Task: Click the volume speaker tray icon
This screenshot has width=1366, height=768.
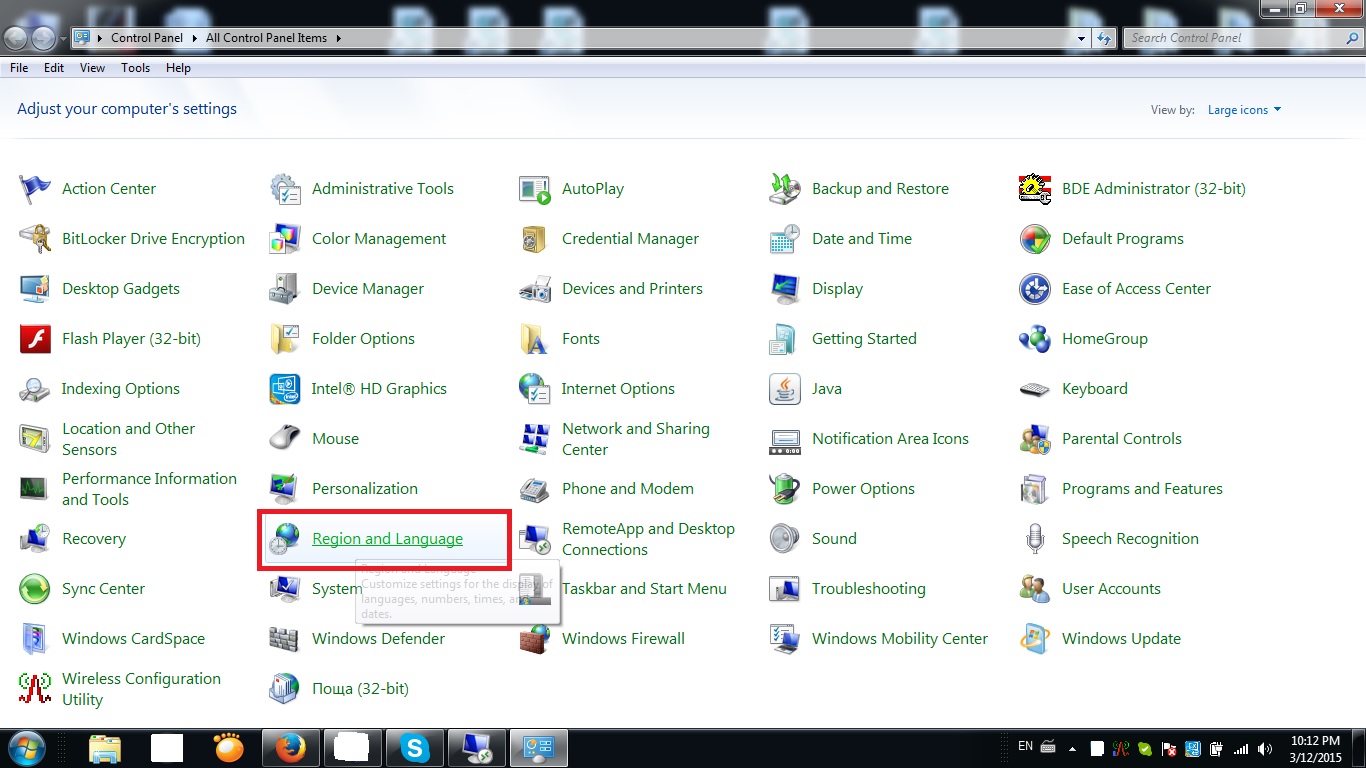Action: tap(1266, 748)
